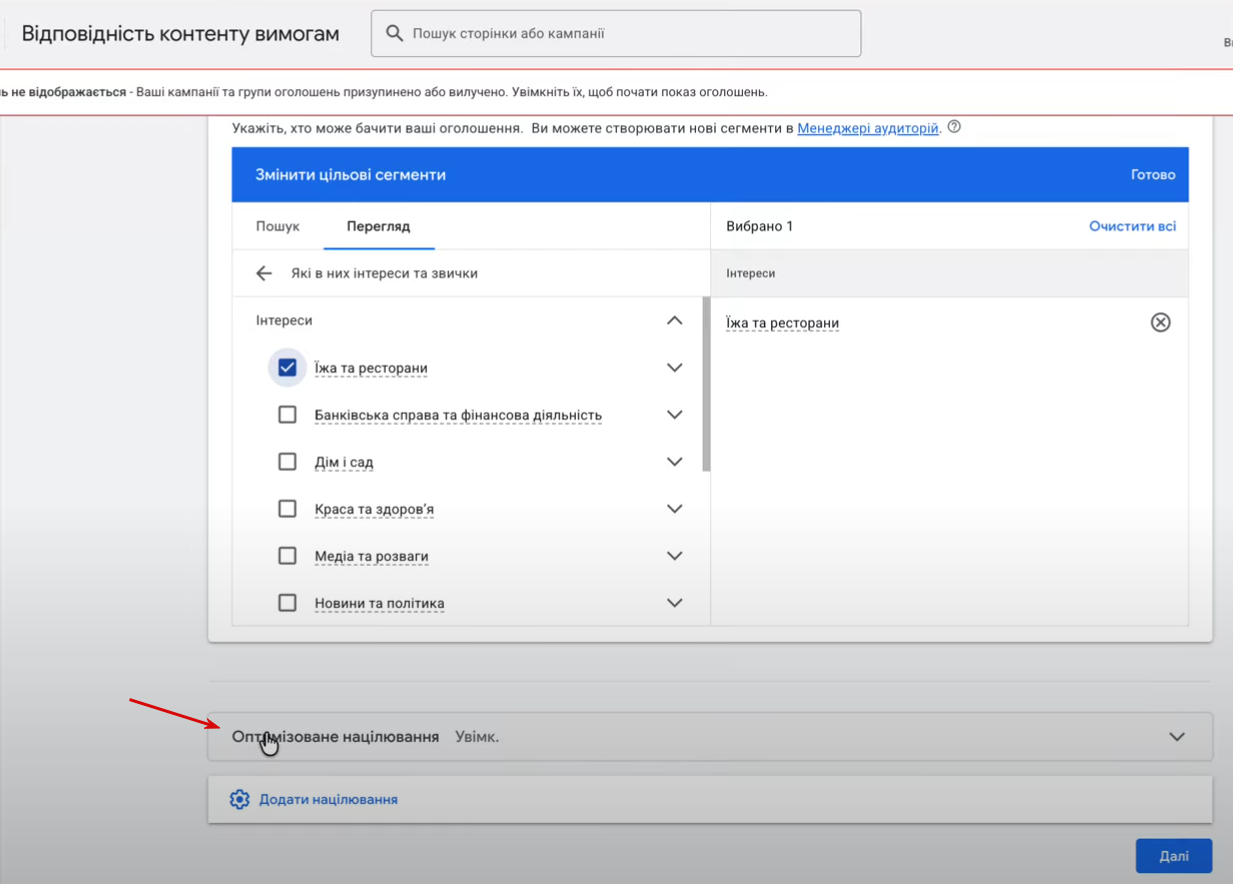1233x884 pixels.
Task: Select the Медіа та розваги checkbox
Action: coord(287,556)
